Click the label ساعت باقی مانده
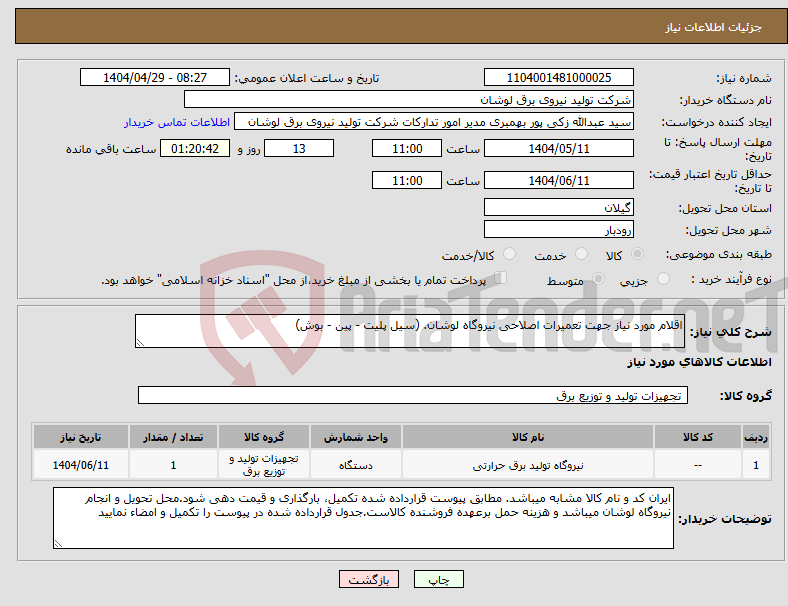Image resolution: width=788 pixels, height=606 pixels. 111,149
